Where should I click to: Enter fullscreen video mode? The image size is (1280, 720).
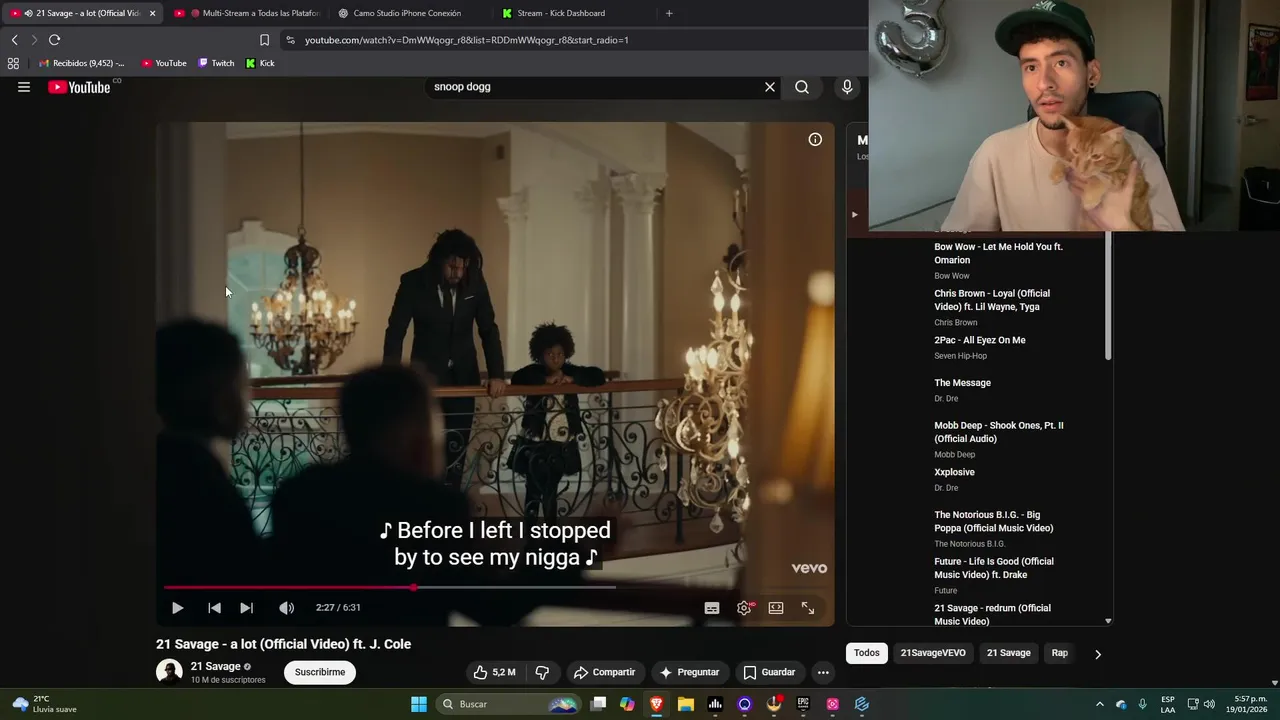(x=808, y=608)
